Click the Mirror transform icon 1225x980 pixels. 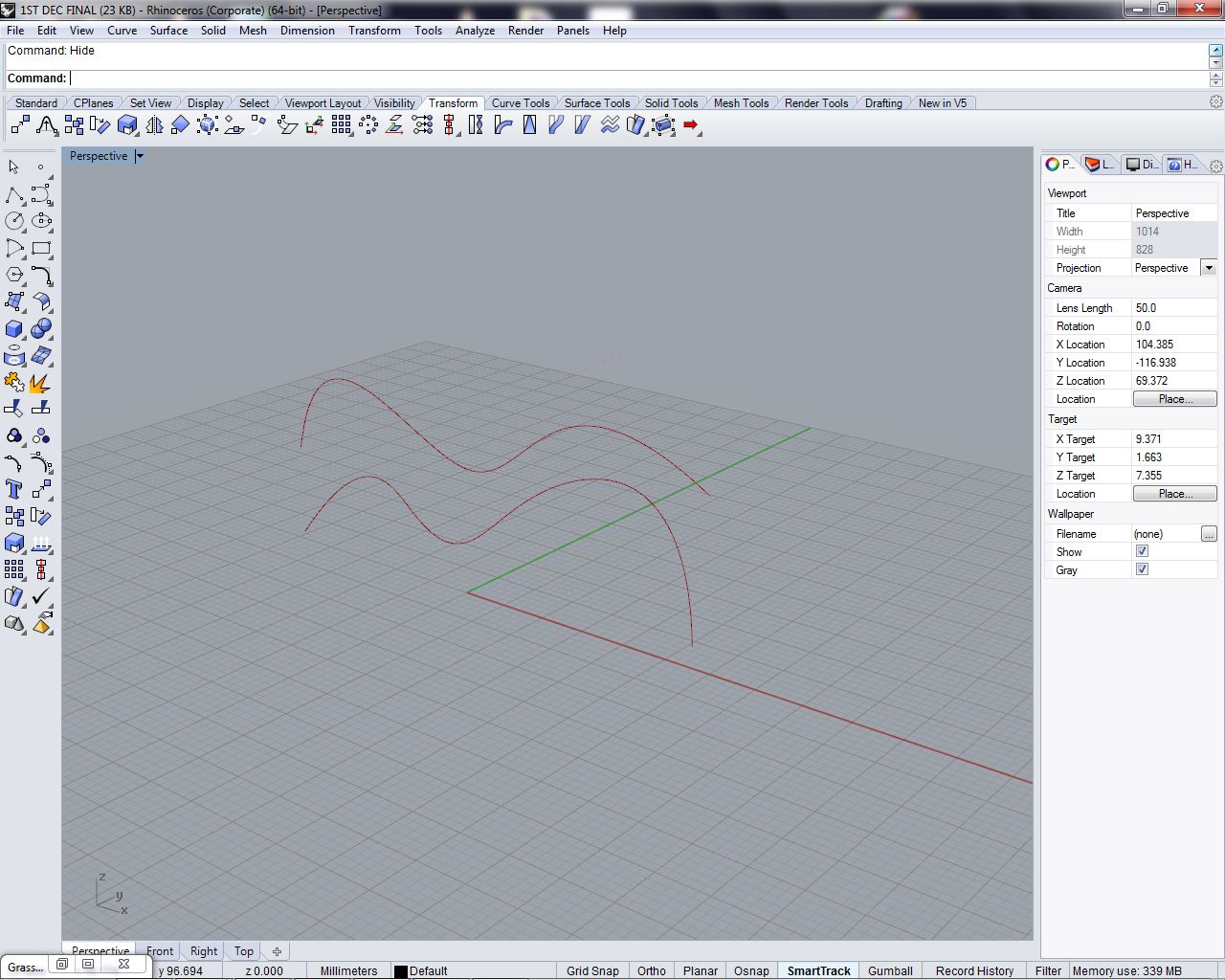coord(154,125)
